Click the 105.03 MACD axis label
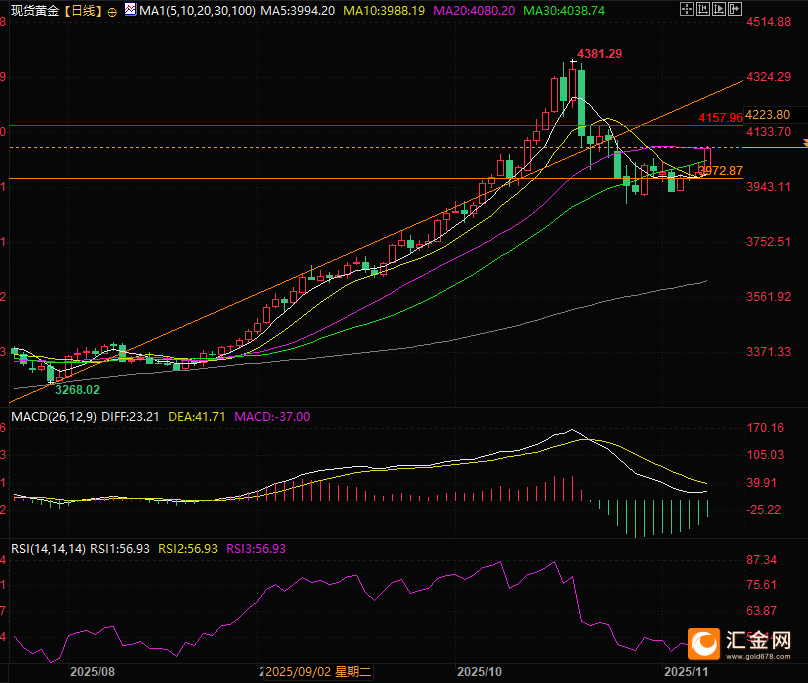 click(765, 455)
